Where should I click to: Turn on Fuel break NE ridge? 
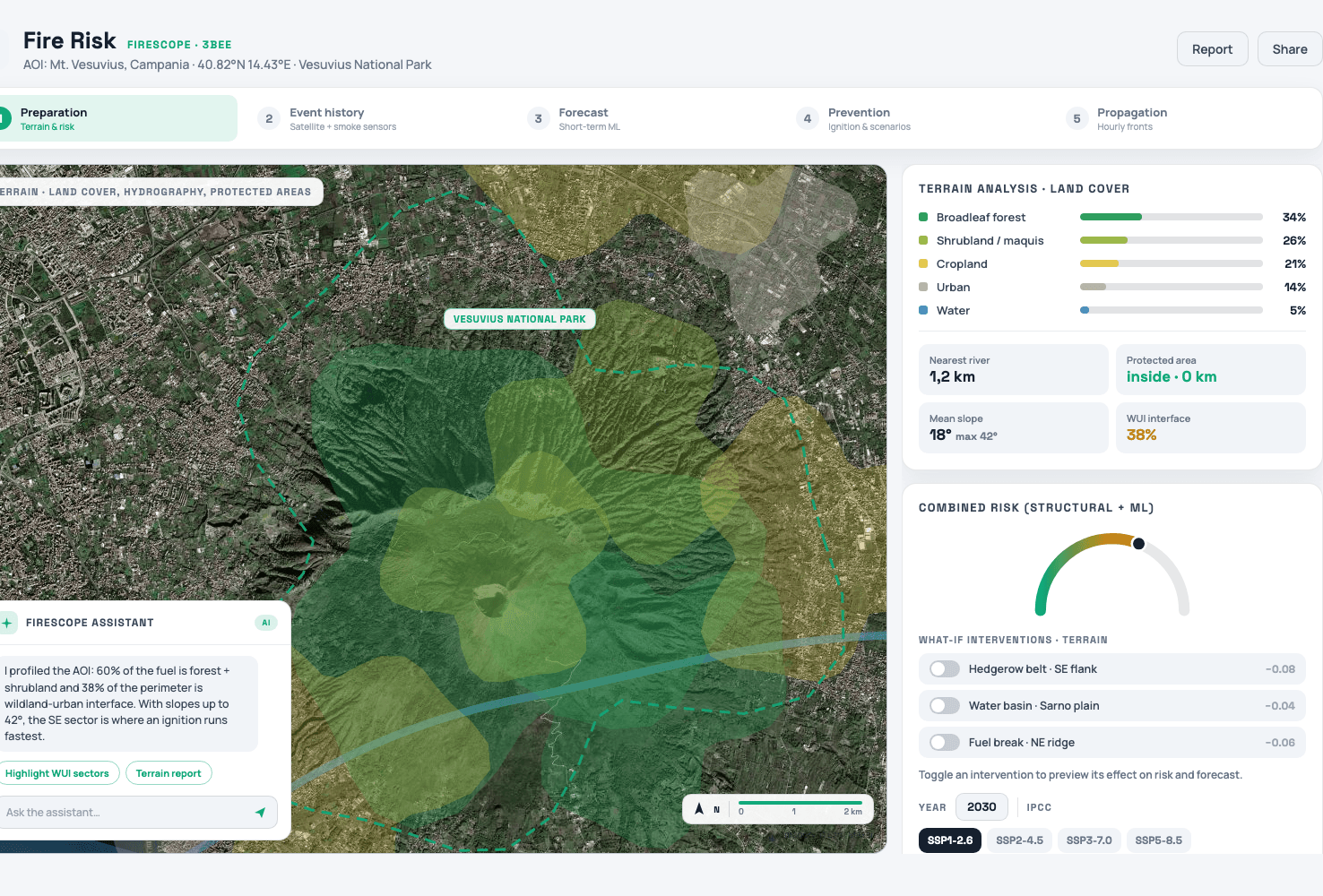(x=945, y=743)
